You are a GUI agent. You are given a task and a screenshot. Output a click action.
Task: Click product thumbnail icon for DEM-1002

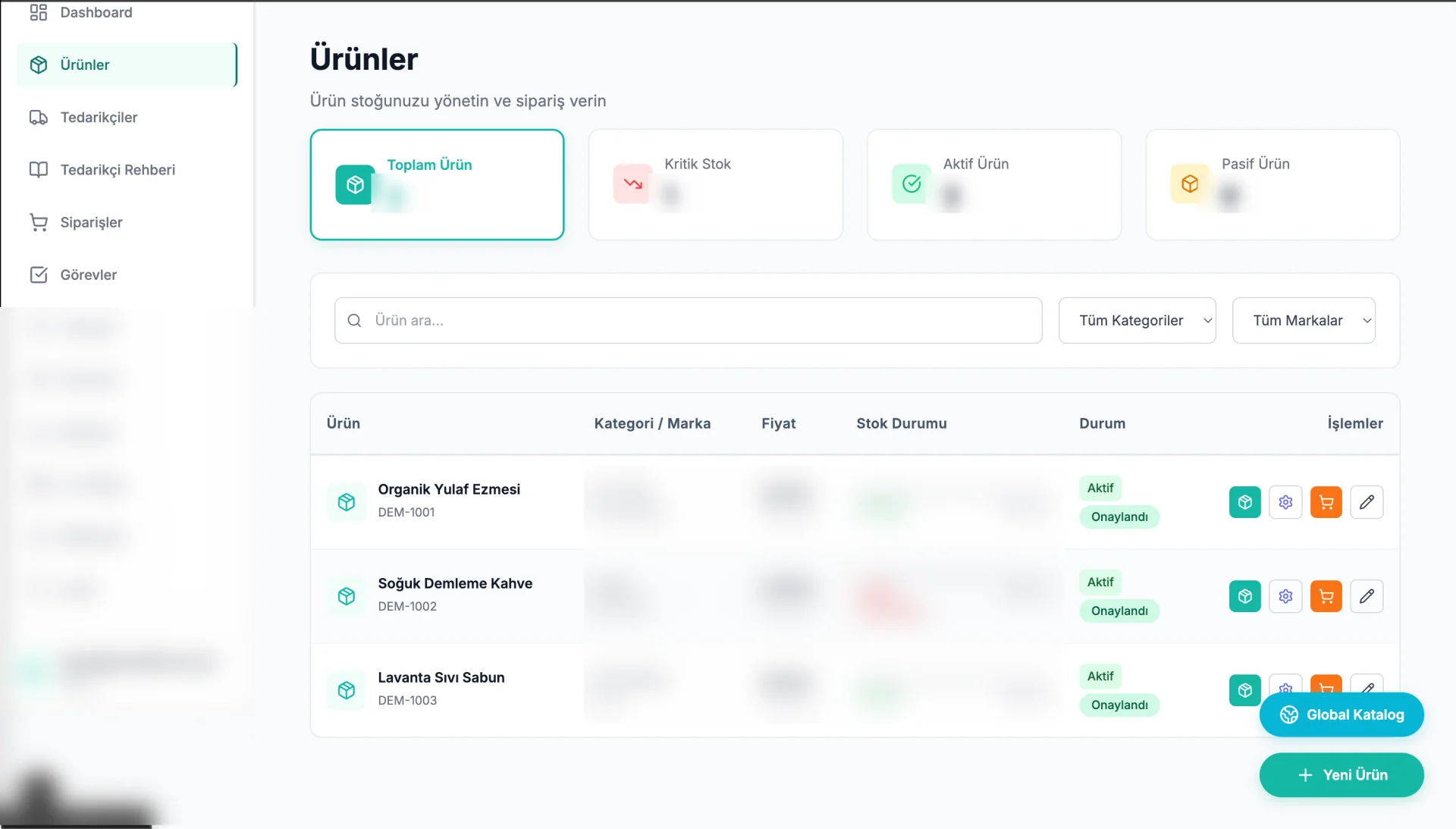(x=347, y=596)
